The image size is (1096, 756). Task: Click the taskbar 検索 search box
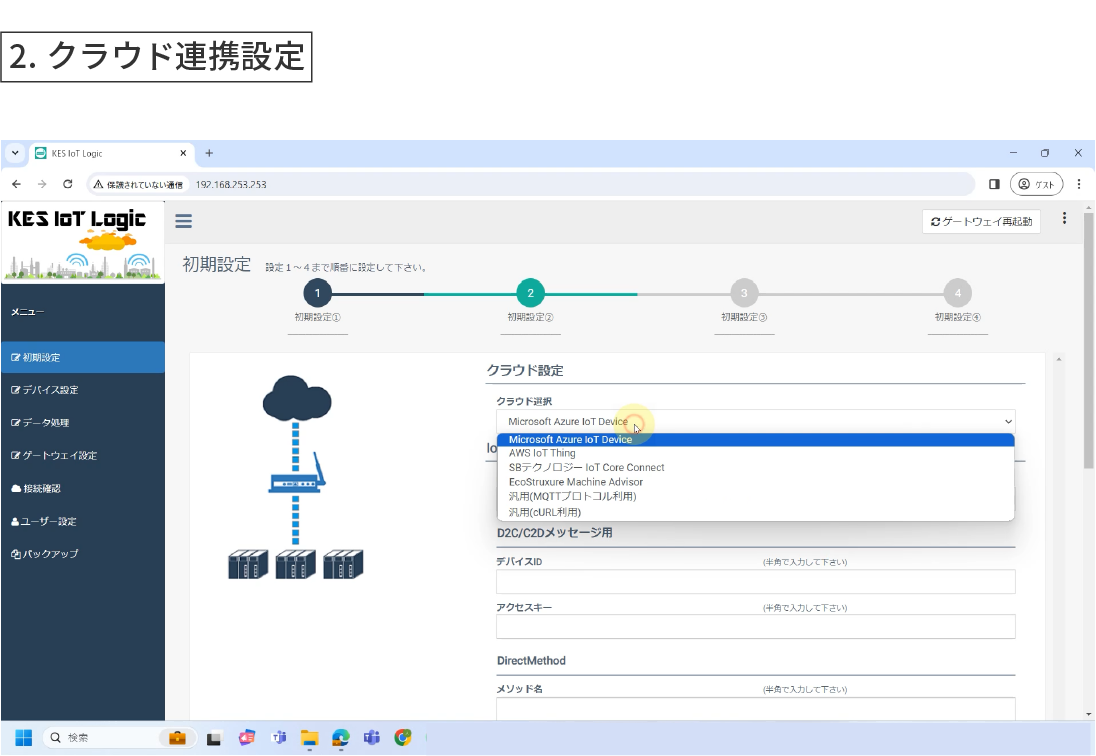pos(119,738)
